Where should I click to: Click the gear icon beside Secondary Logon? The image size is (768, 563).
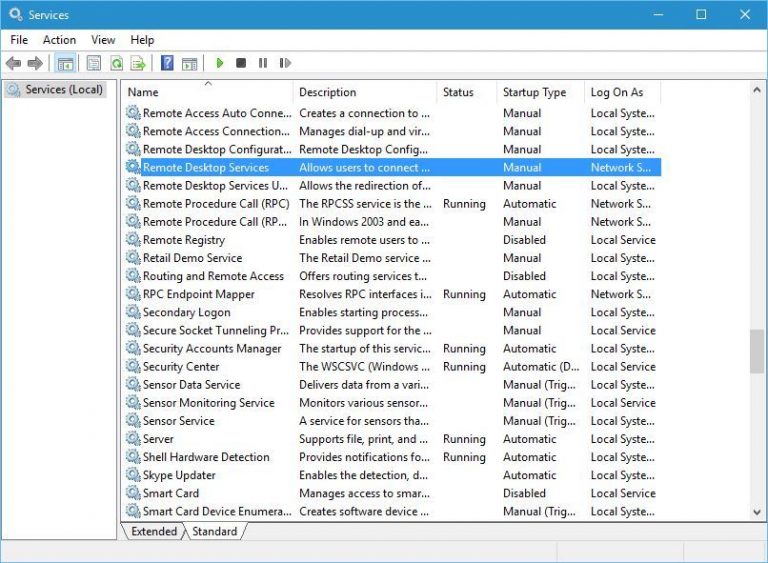pos(133,312)
